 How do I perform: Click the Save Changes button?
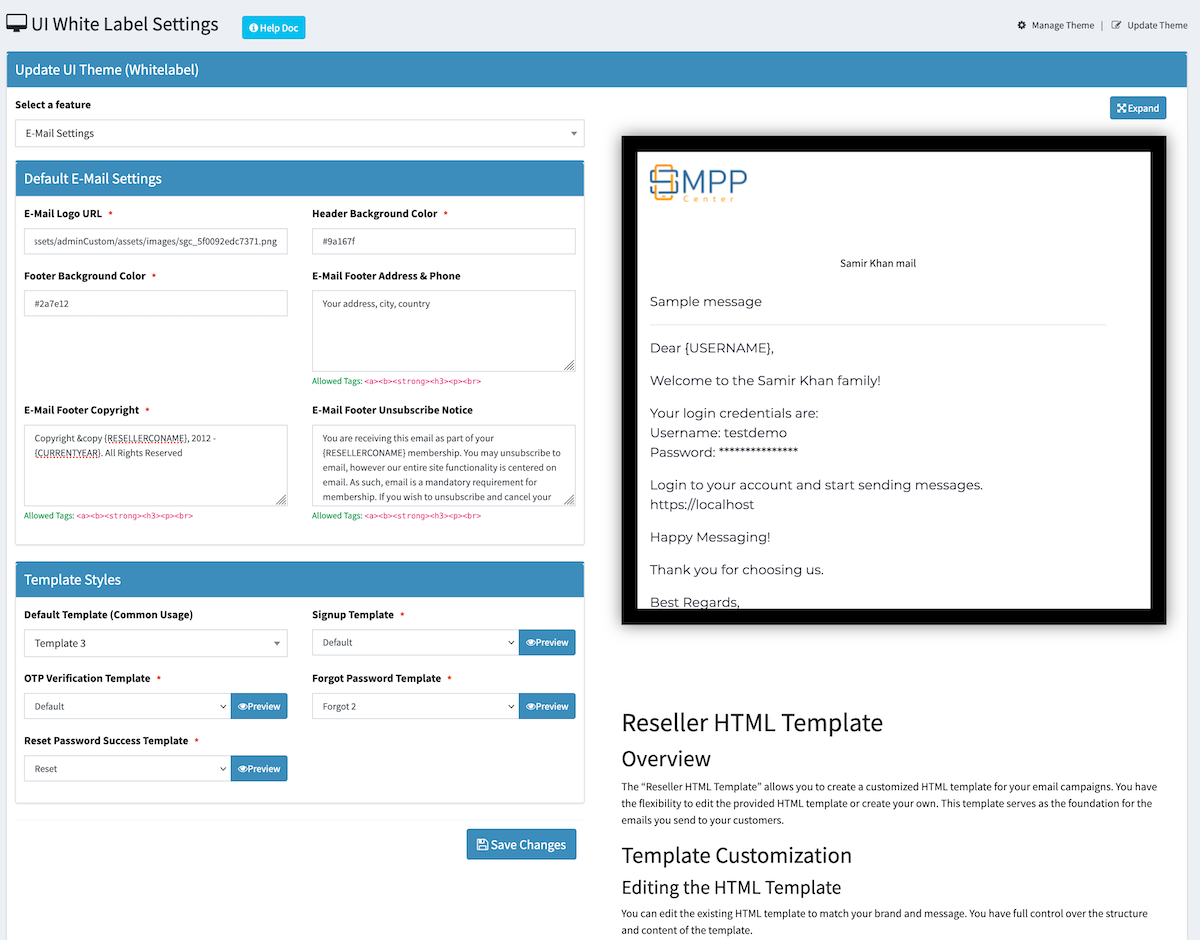(x=521, y=844)
